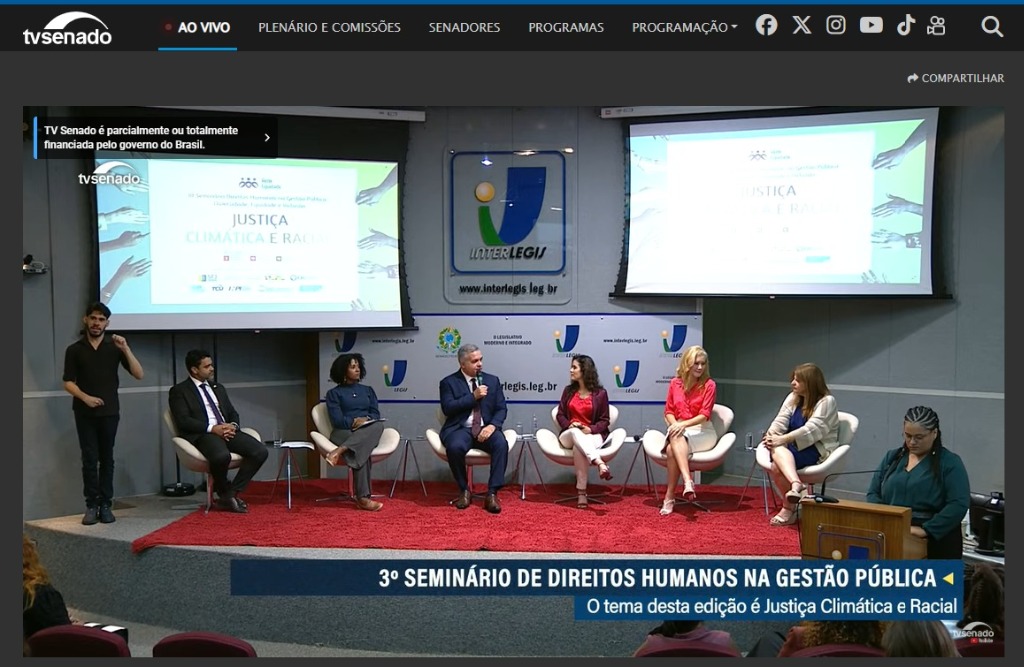Open the Programas menu item
Screen dimensions: 1024x667
pyautogui.click(x=566, y=27)
